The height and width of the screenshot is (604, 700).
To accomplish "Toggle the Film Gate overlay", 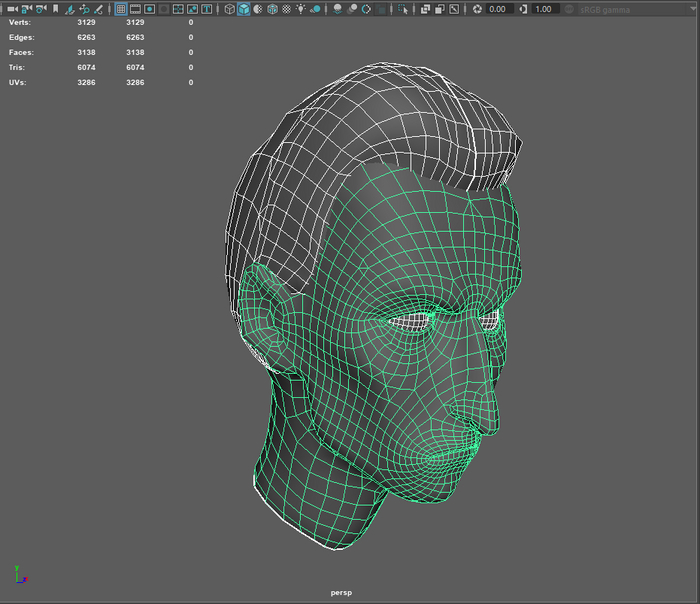I will click(x=135, y=9).
